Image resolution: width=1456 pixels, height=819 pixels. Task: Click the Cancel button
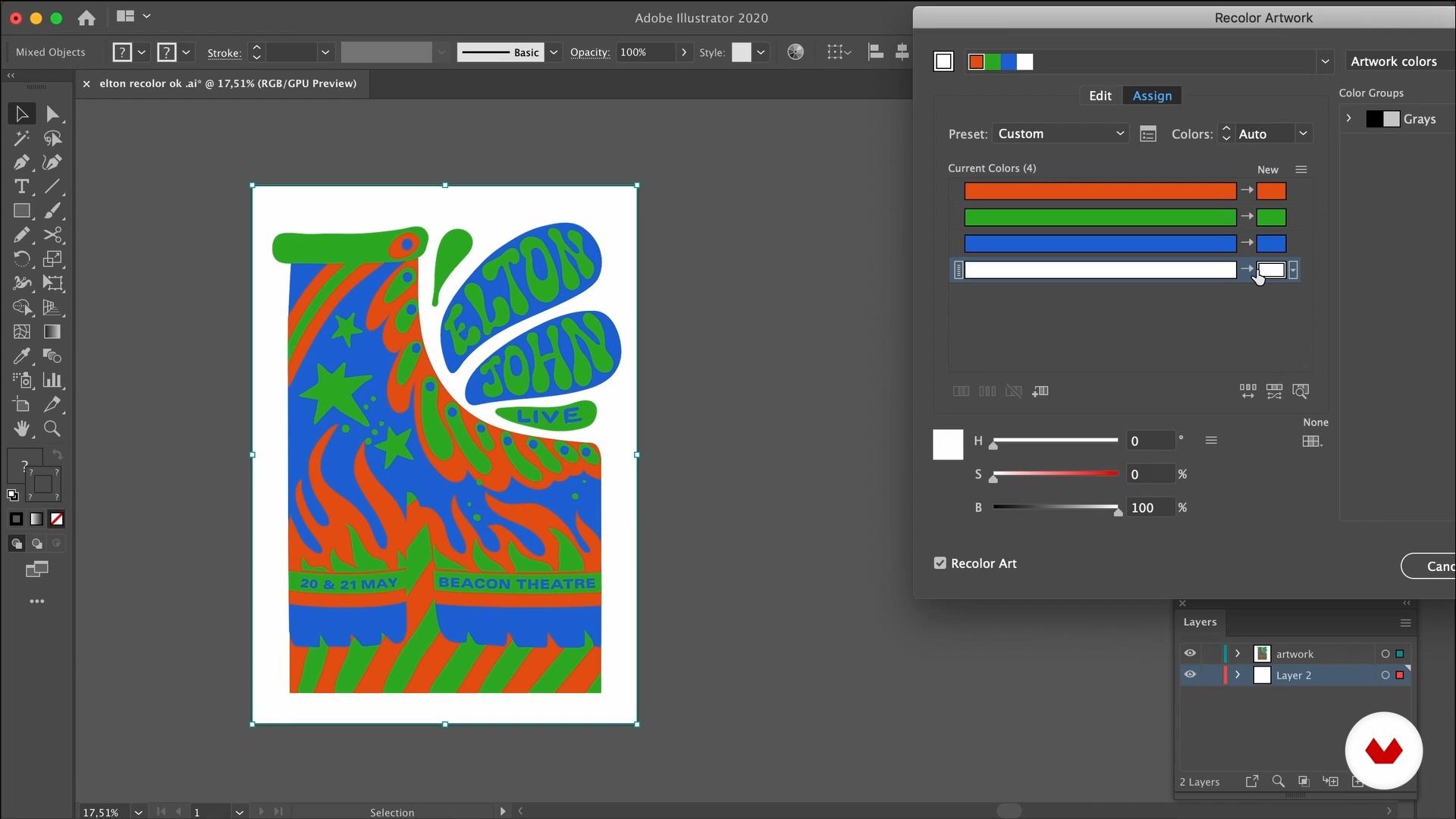coord(1428,566)
